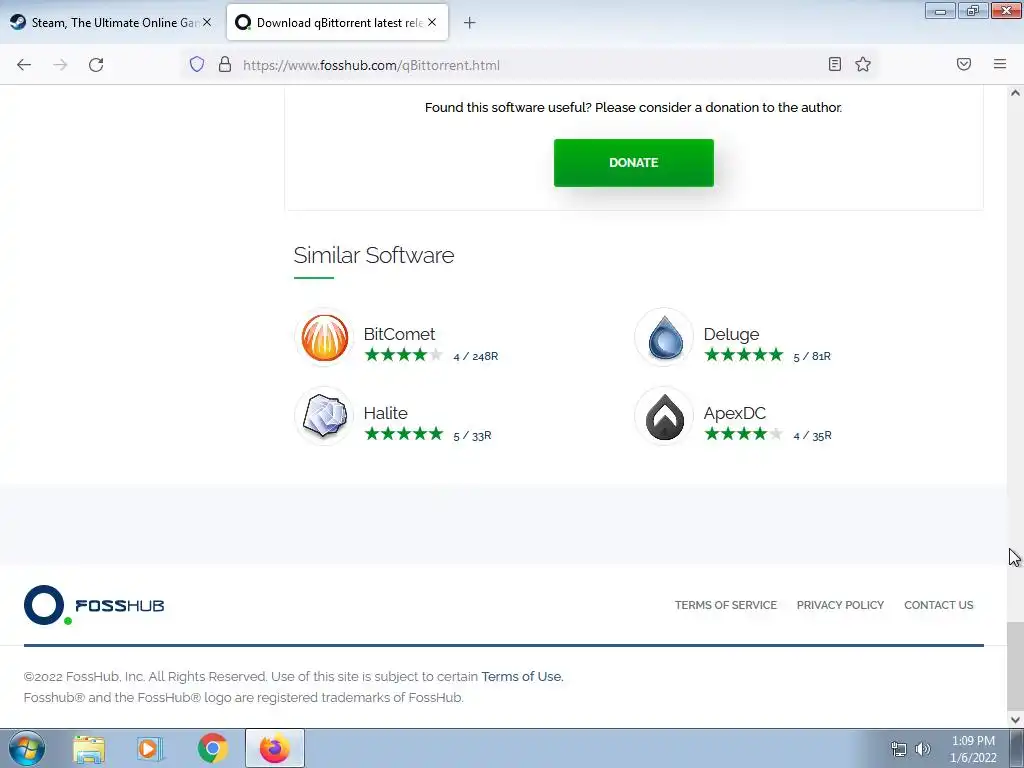Click the Deluge '5 / 81R' rating text
Screen dimensions: 1024x768
coord(812,357)
